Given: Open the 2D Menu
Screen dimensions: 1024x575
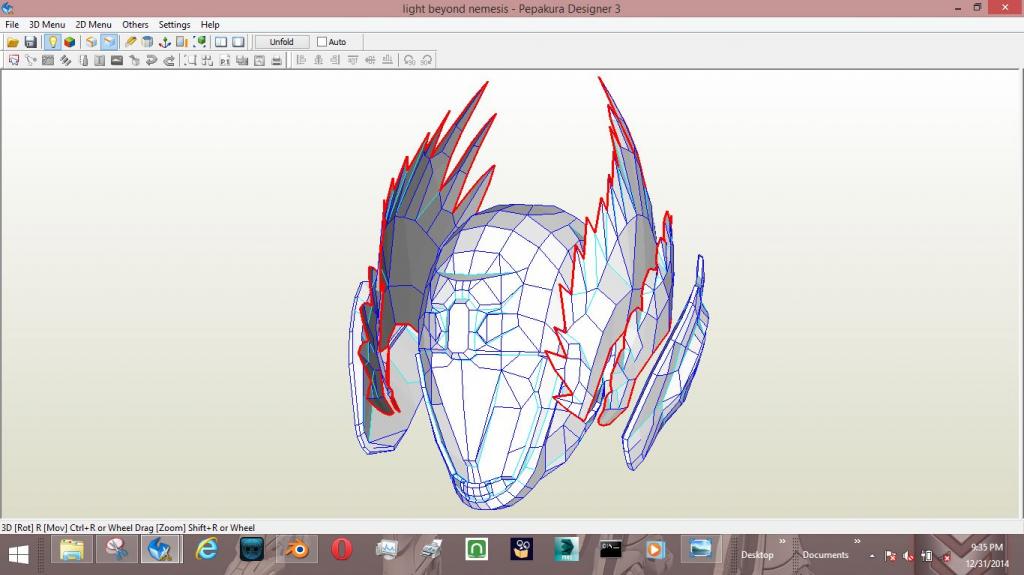Looking at the screenshot, I should [x=93, y=24].
